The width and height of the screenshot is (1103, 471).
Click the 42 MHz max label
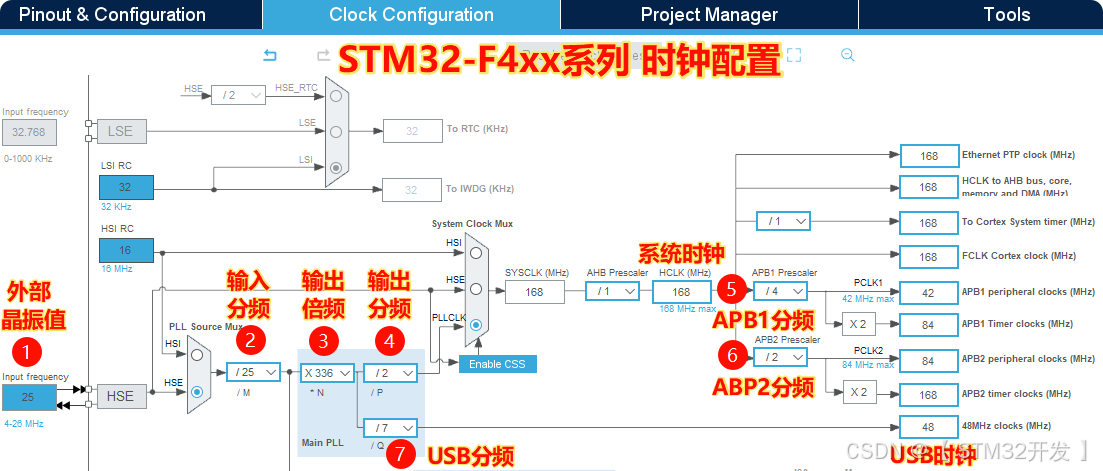coord(869,298)
